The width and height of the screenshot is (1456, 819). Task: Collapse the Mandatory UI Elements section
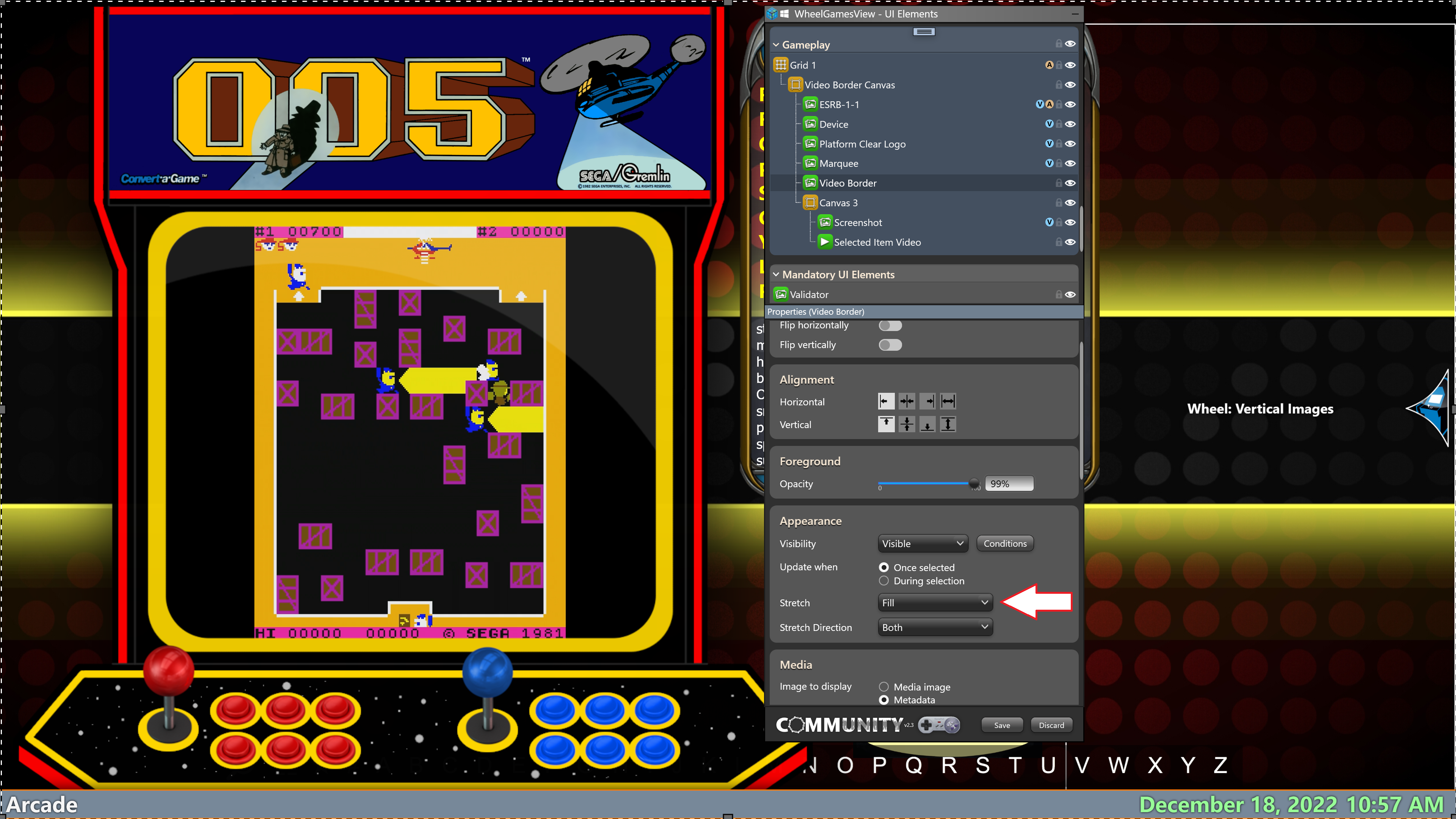[x=776, y=274]
